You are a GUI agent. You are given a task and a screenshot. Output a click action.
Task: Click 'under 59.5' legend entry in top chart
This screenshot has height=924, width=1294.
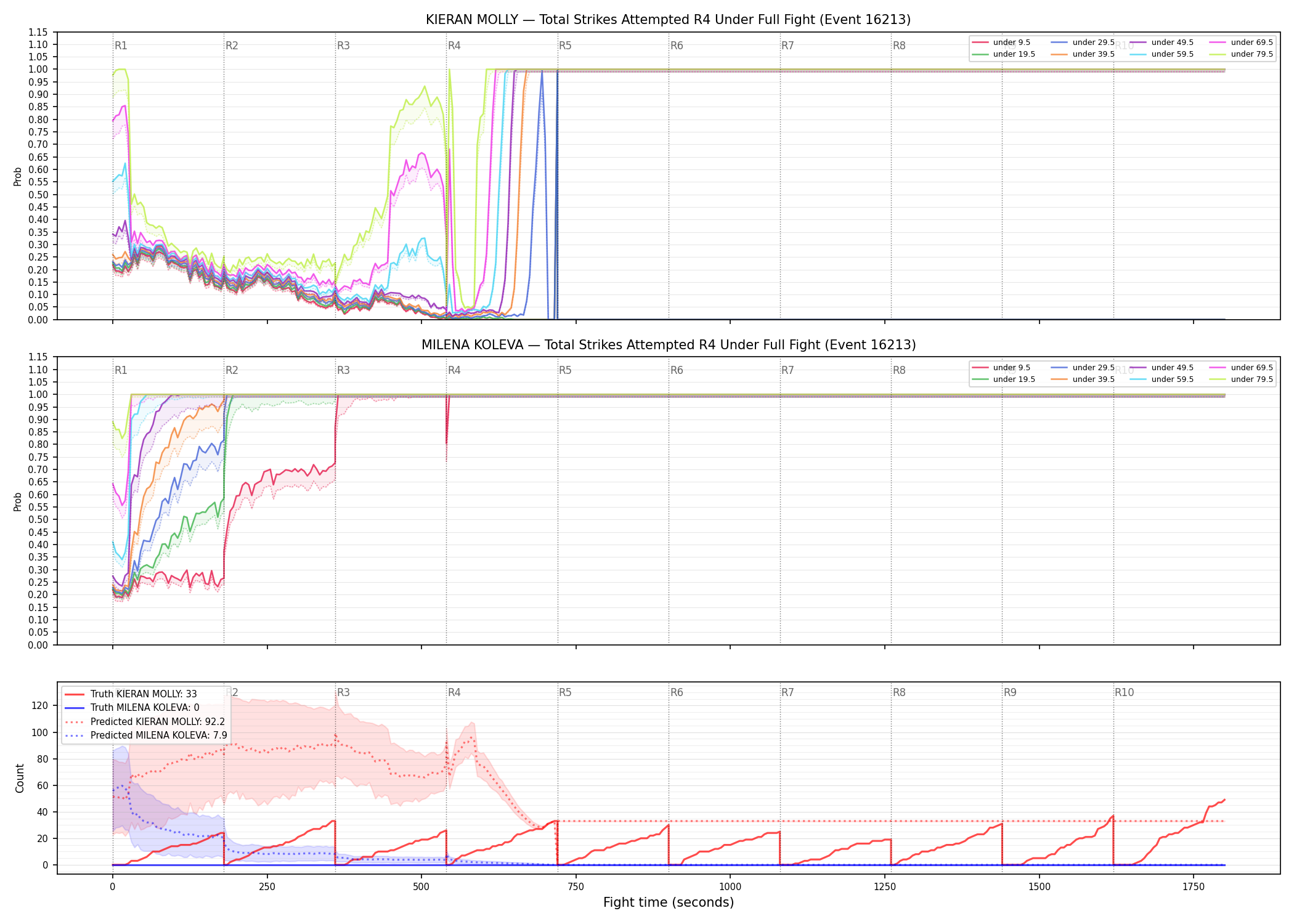point(1162,54)
